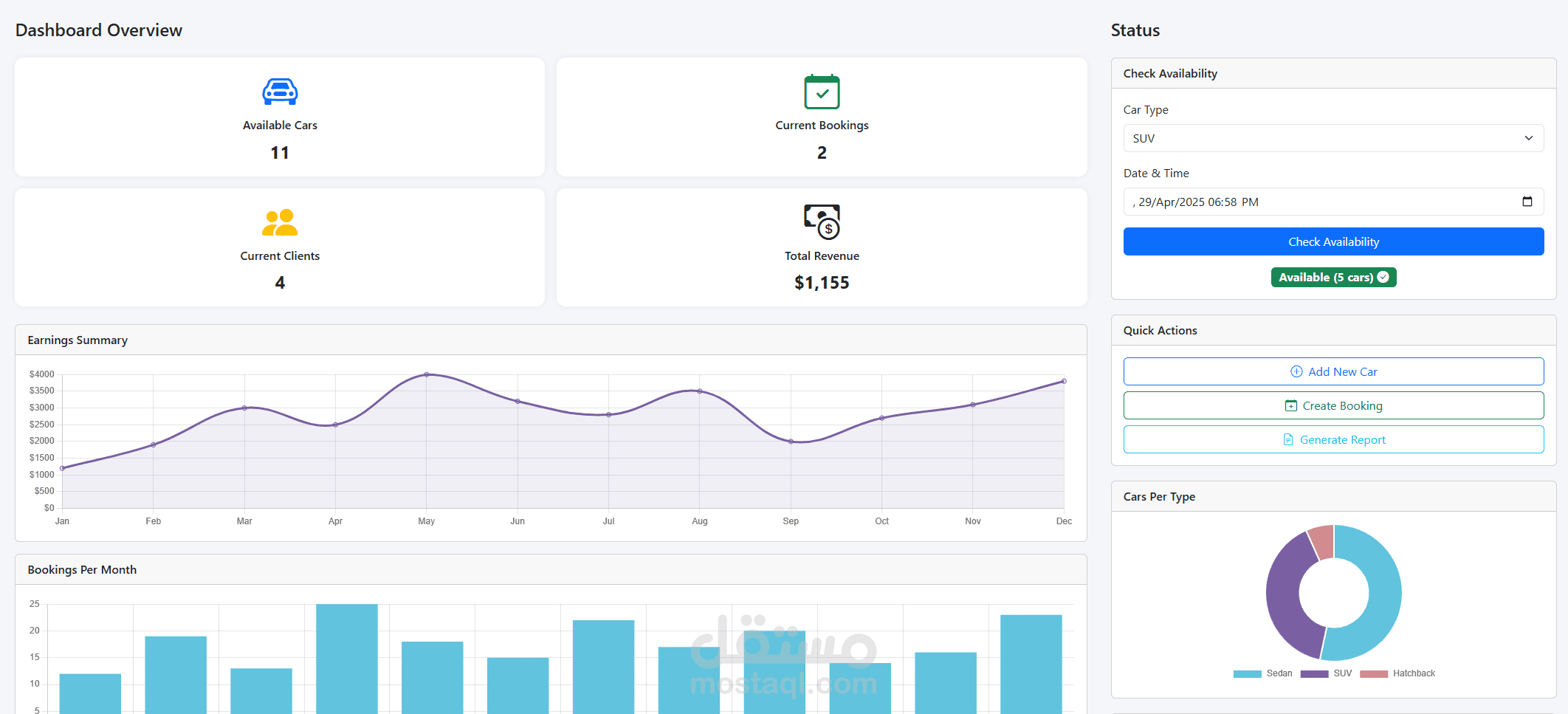Click the green calendar check icon
1568x714 pixels.
[x=822, y=92]
